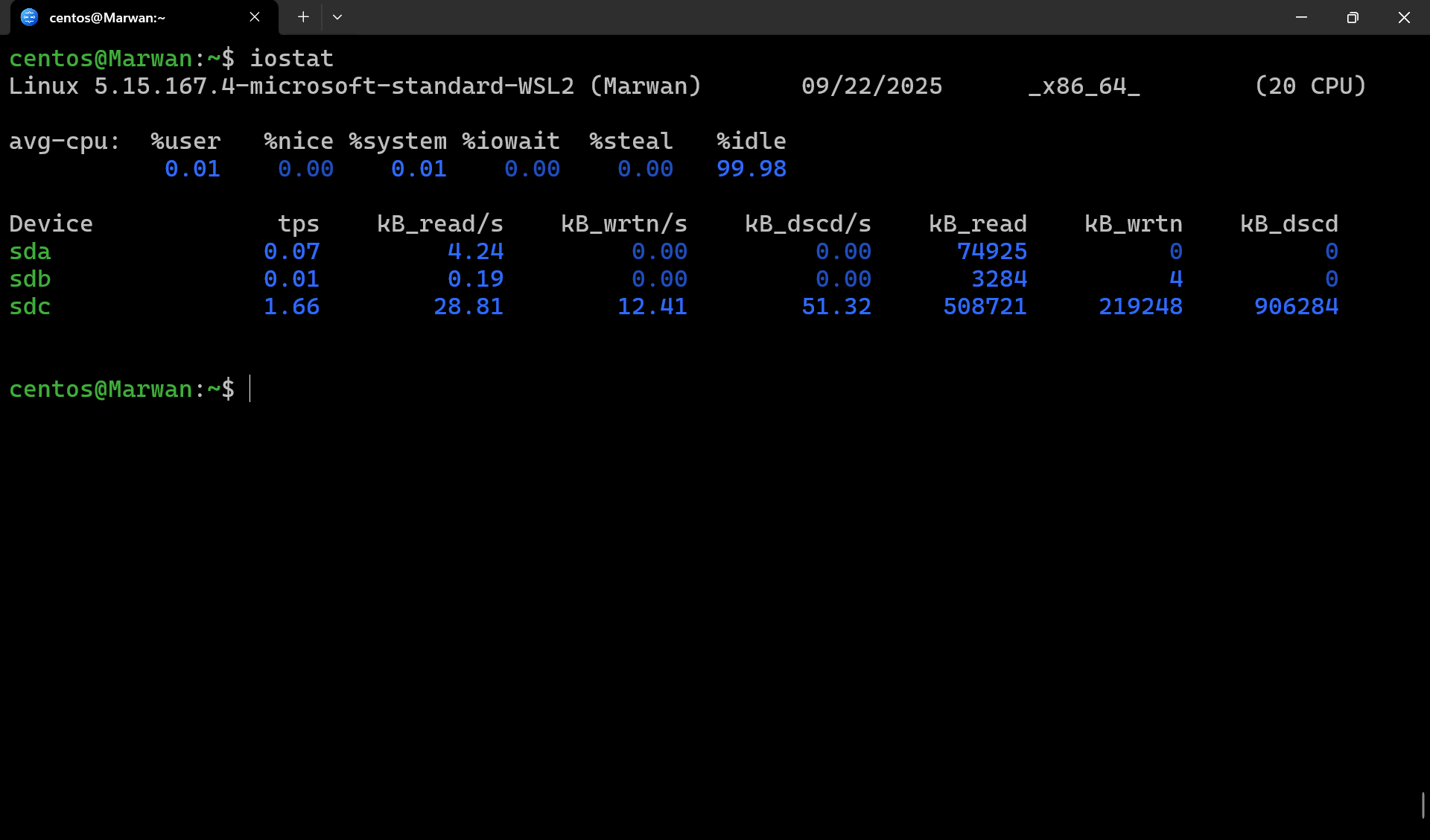Click the sda kB_read/s value 4.24
The image size is (1430, 840).
[475, 252]
